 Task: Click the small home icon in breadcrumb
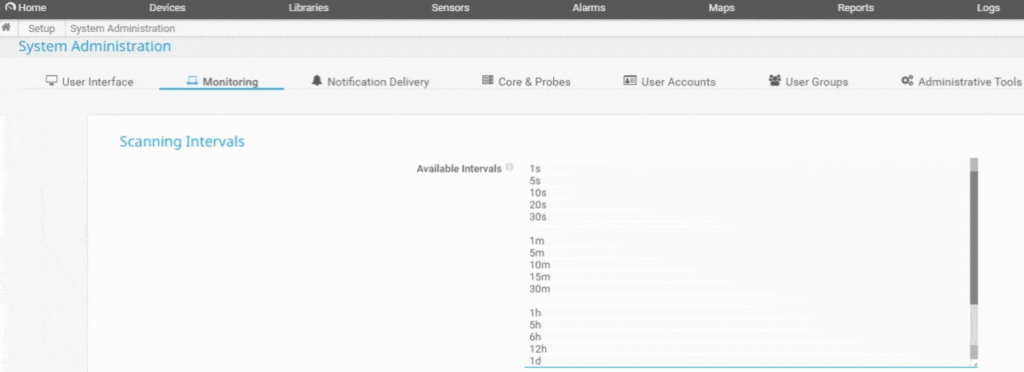coord(7,28)
